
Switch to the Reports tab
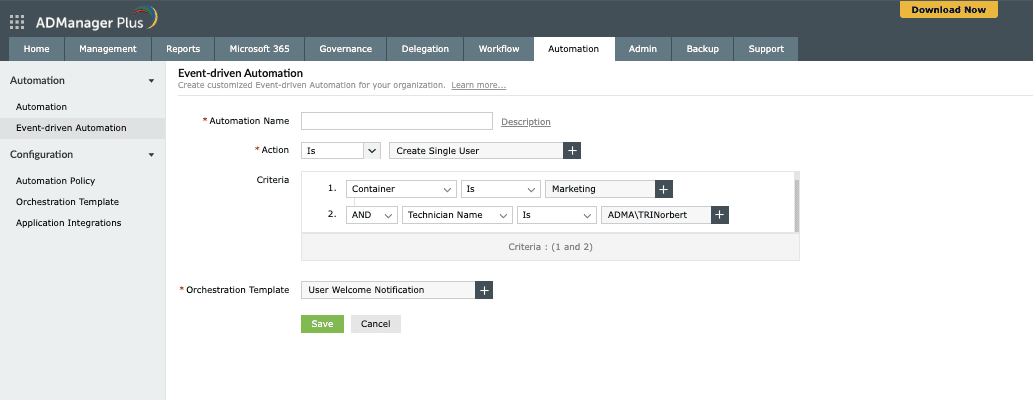click(x=183, y=49)
